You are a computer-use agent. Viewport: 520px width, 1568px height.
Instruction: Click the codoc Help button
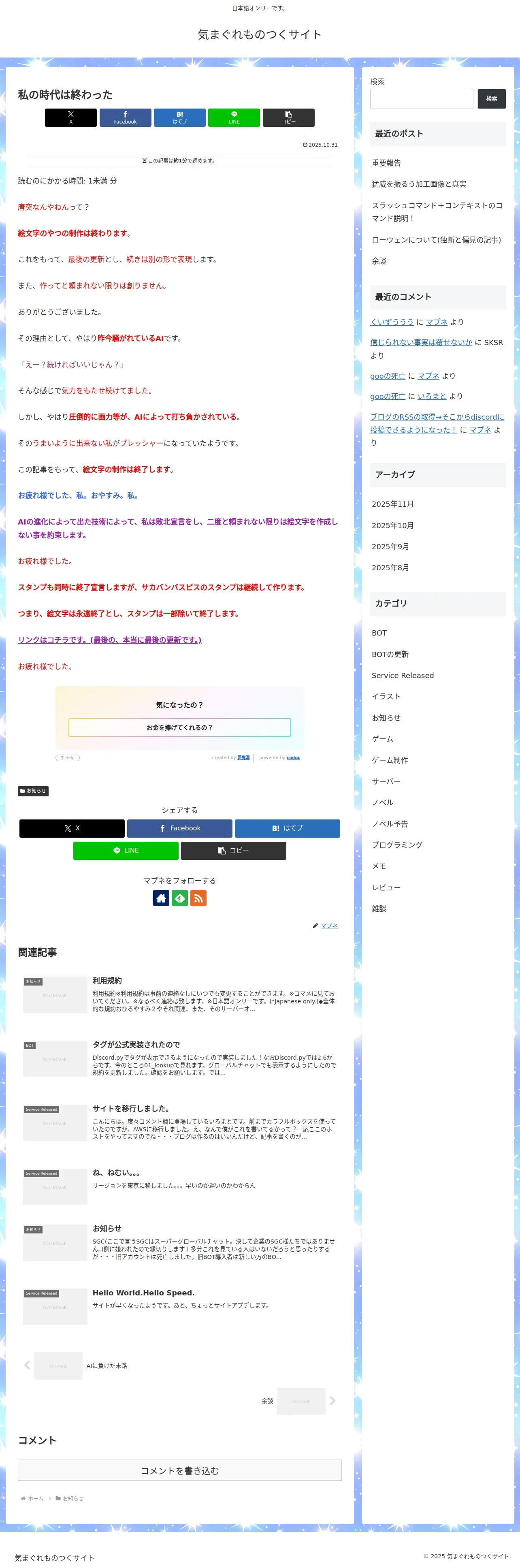click(x=68, y=758)
